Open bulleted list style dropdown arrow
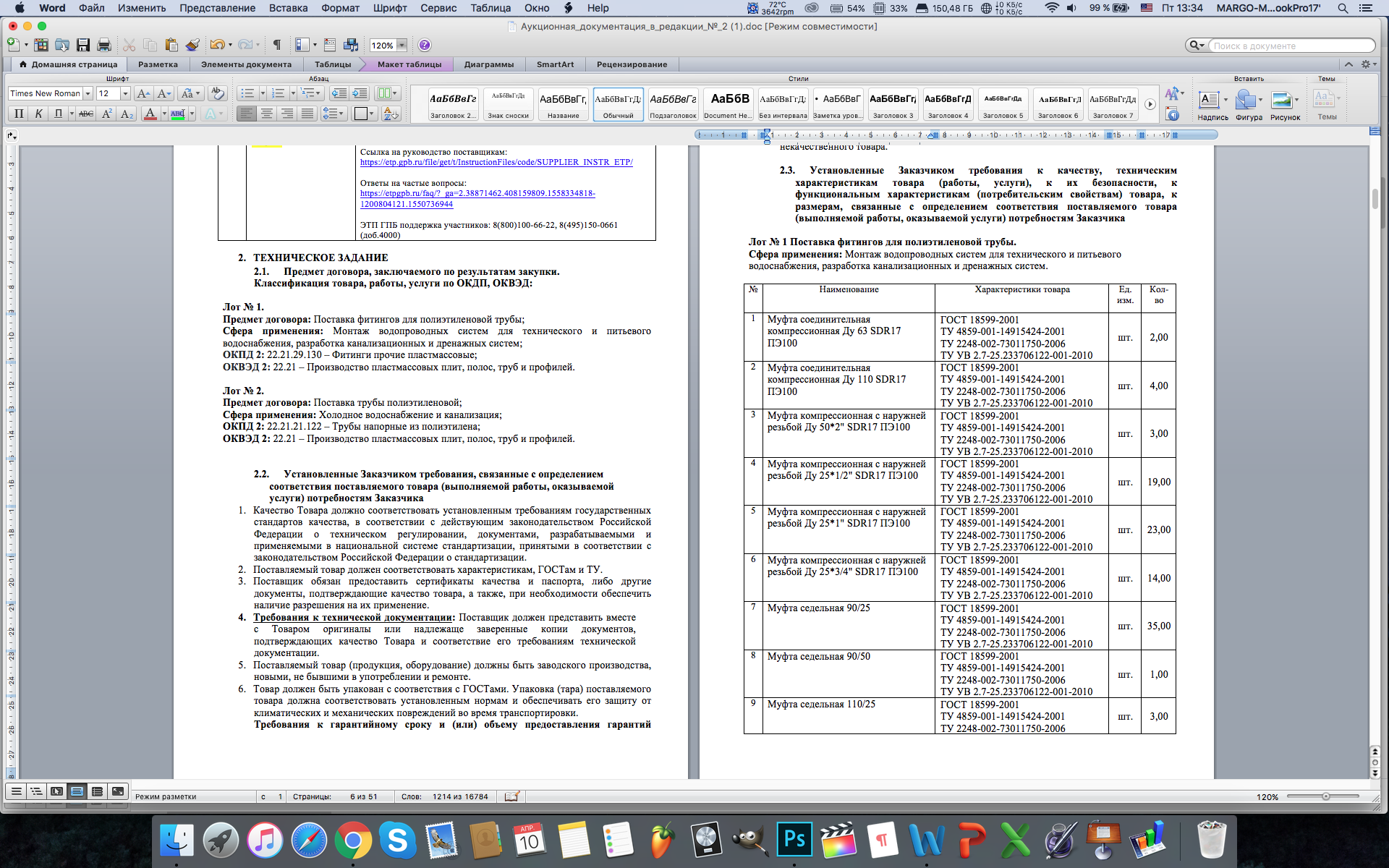 pos(262,93)
